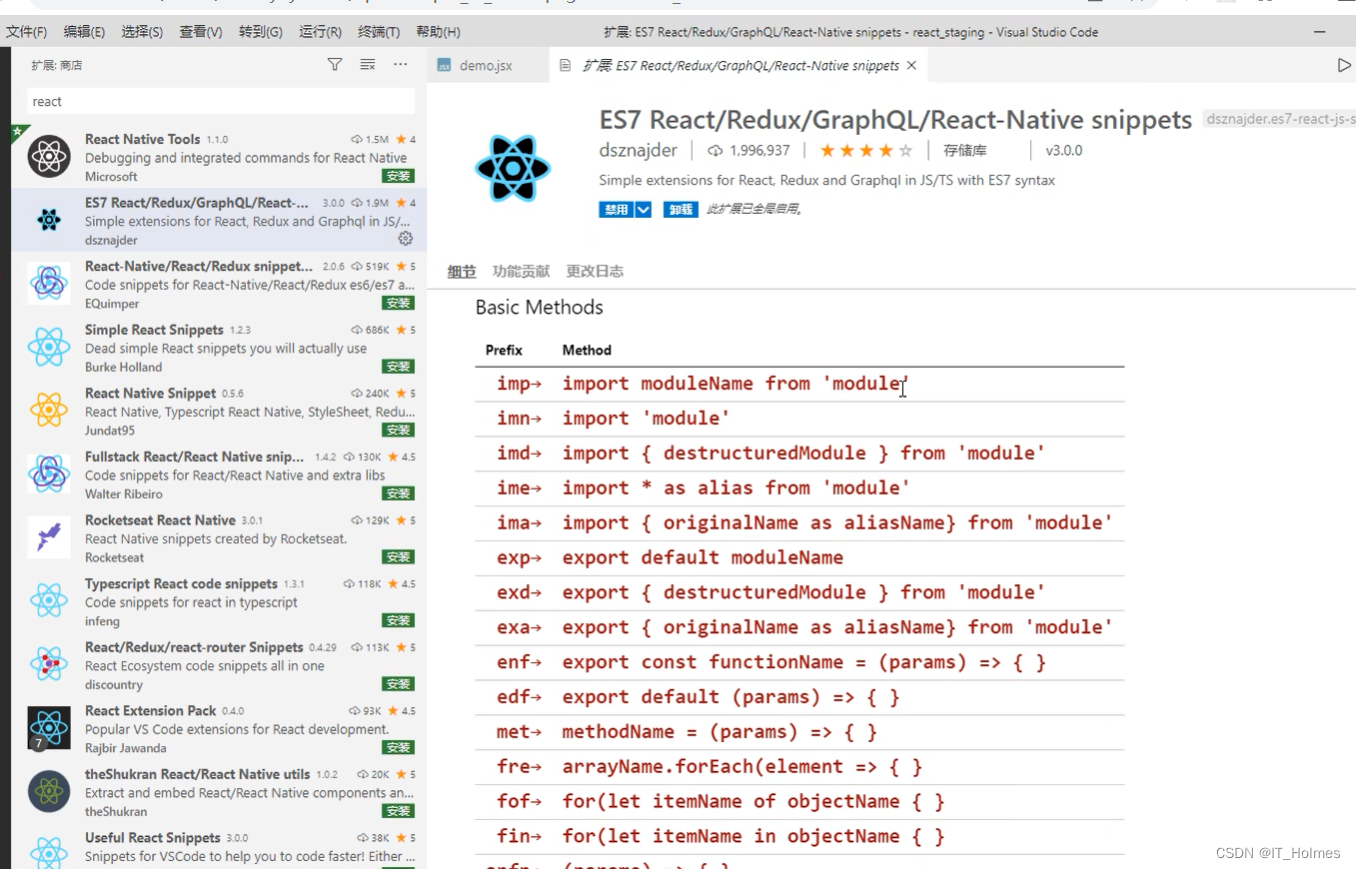Viewport: 1356px width, 869px height.
Task: Click the React Native Snippet orange icon
Action: (49, 410)
